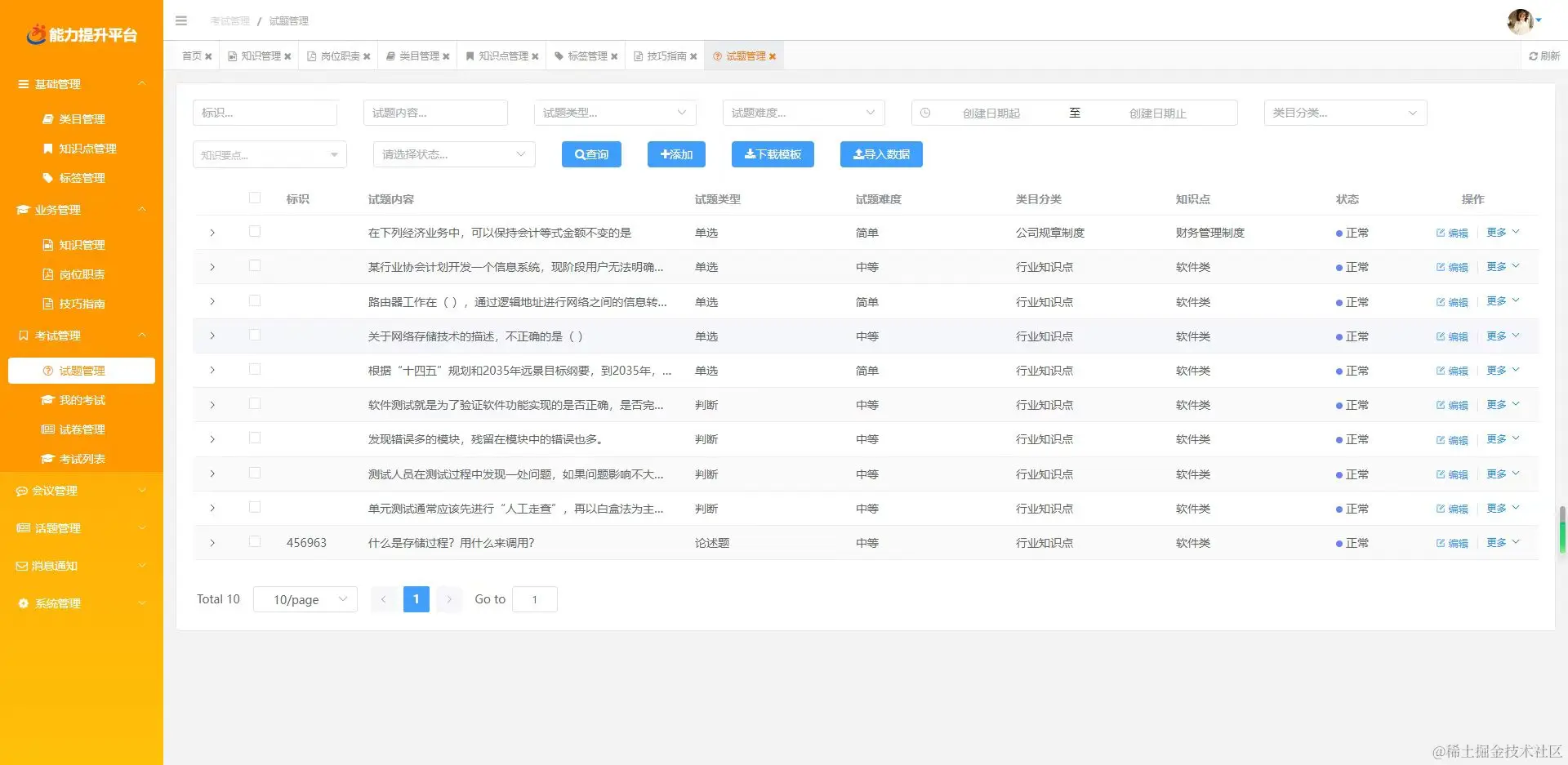The height and width of the screenshot is (765, 1568).
Task: Click 编辑 on the last table row
Action: click(1451, 542)
